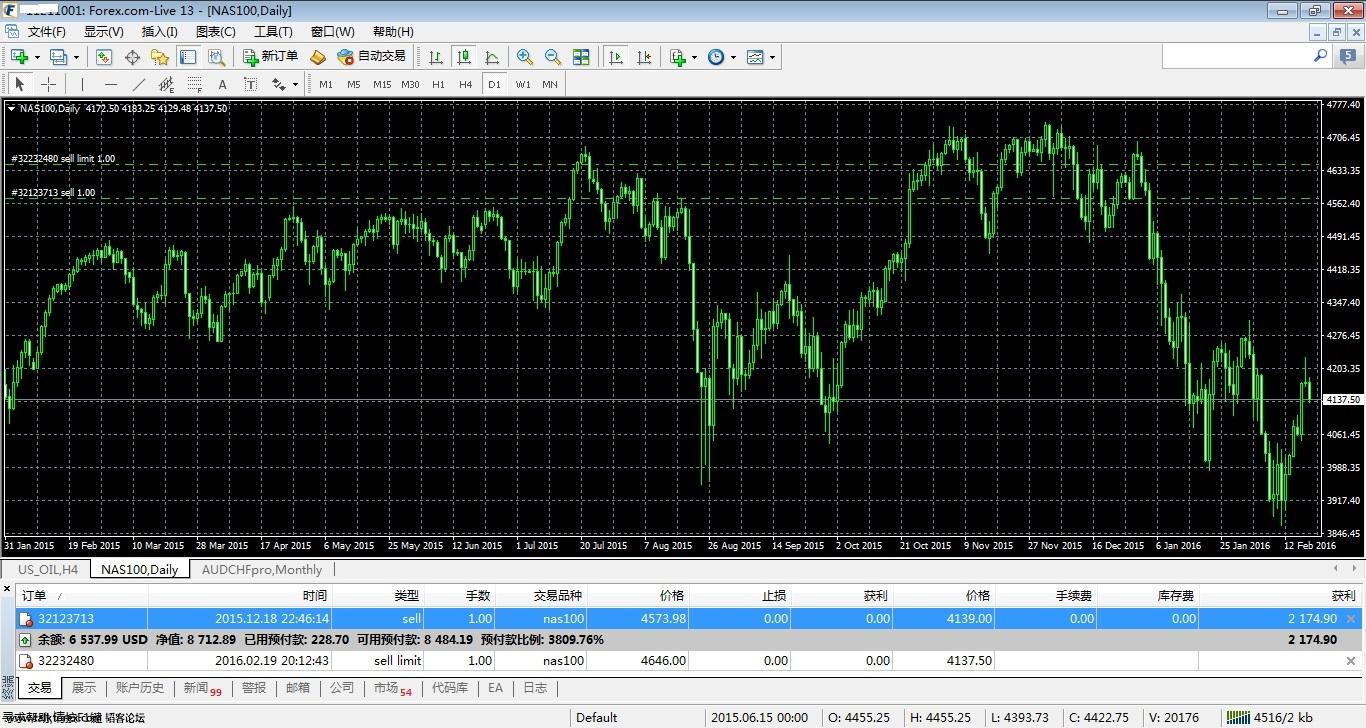Viewport: 1366px width, 728px height.
Task: Open the 插入(I) menu
Action: [159, 31]
